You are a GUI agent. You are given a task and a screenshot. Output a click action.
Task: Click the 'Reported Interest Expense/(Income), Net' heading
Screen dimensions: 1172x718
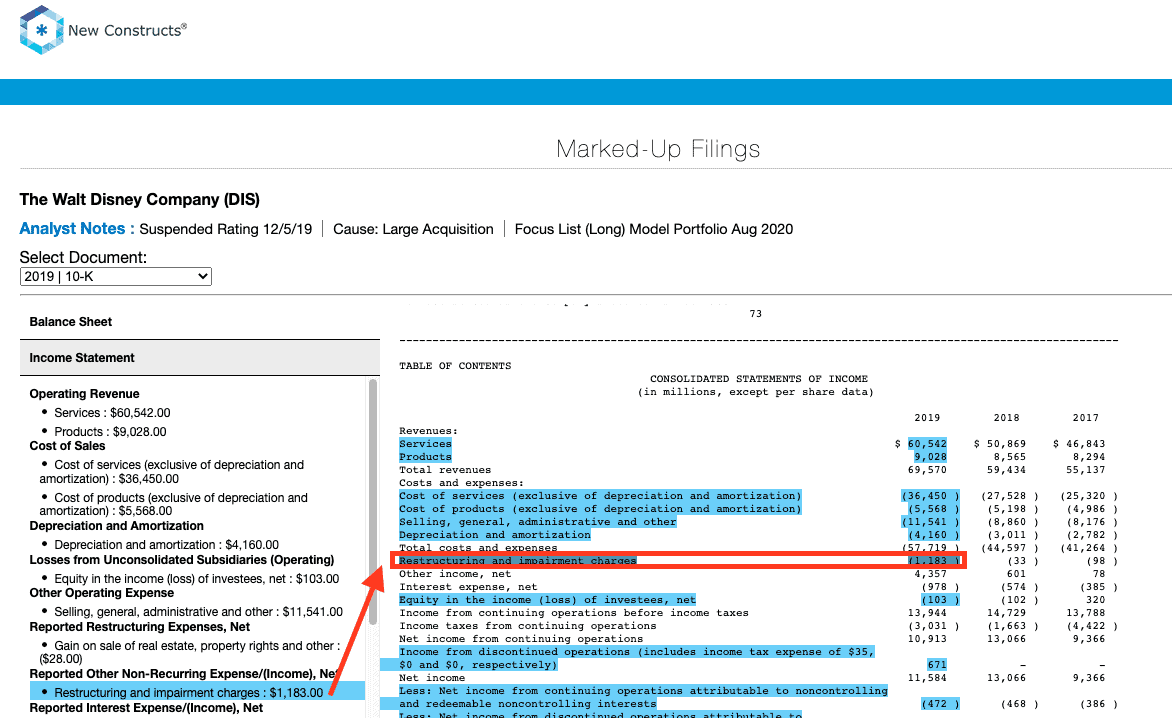click(x=146, y=708)
